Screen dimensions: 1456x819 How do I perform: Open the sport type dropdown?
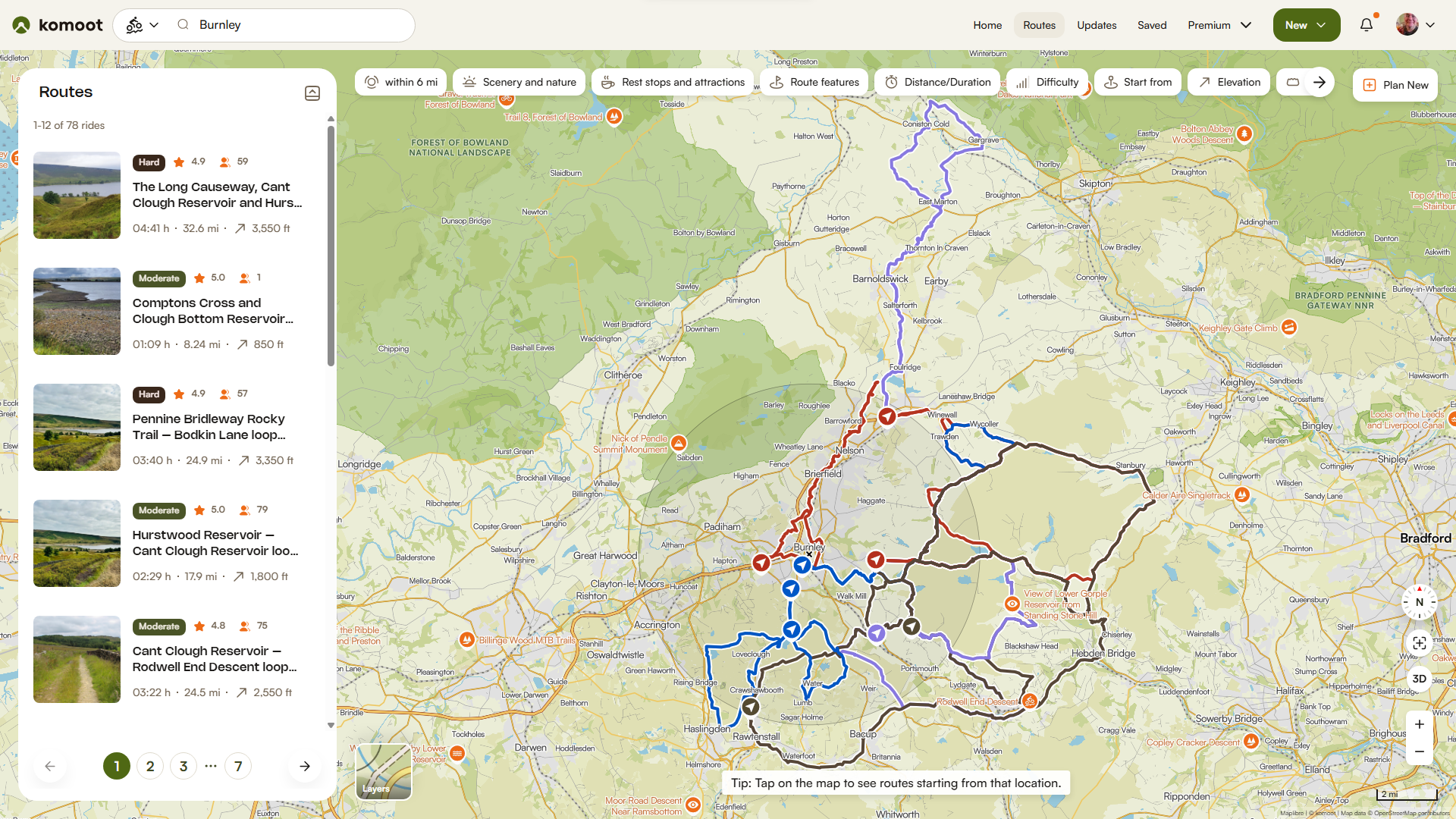click(142, 25)
